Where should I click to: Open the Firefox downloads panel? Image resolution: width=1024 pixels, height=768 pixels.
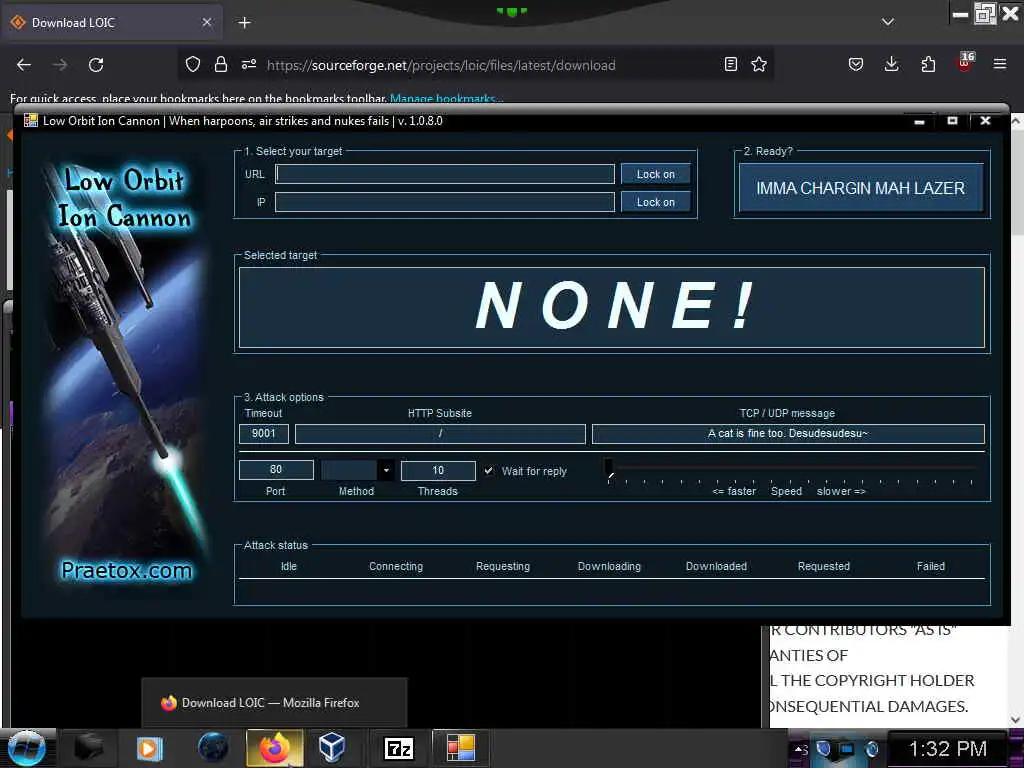point(891,64)
